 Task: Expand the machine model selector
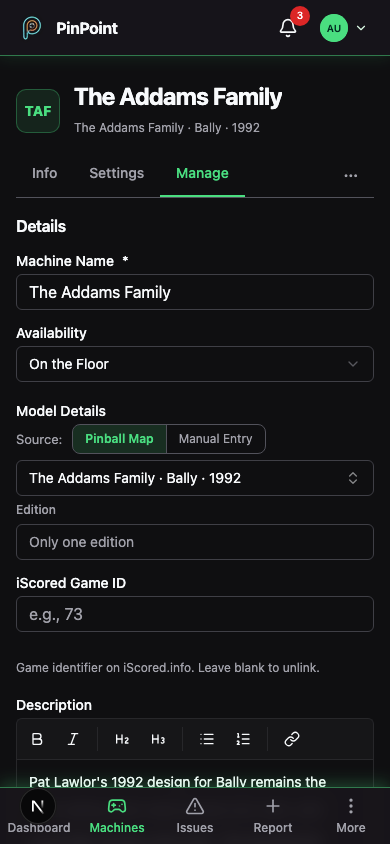click(195, 478)
